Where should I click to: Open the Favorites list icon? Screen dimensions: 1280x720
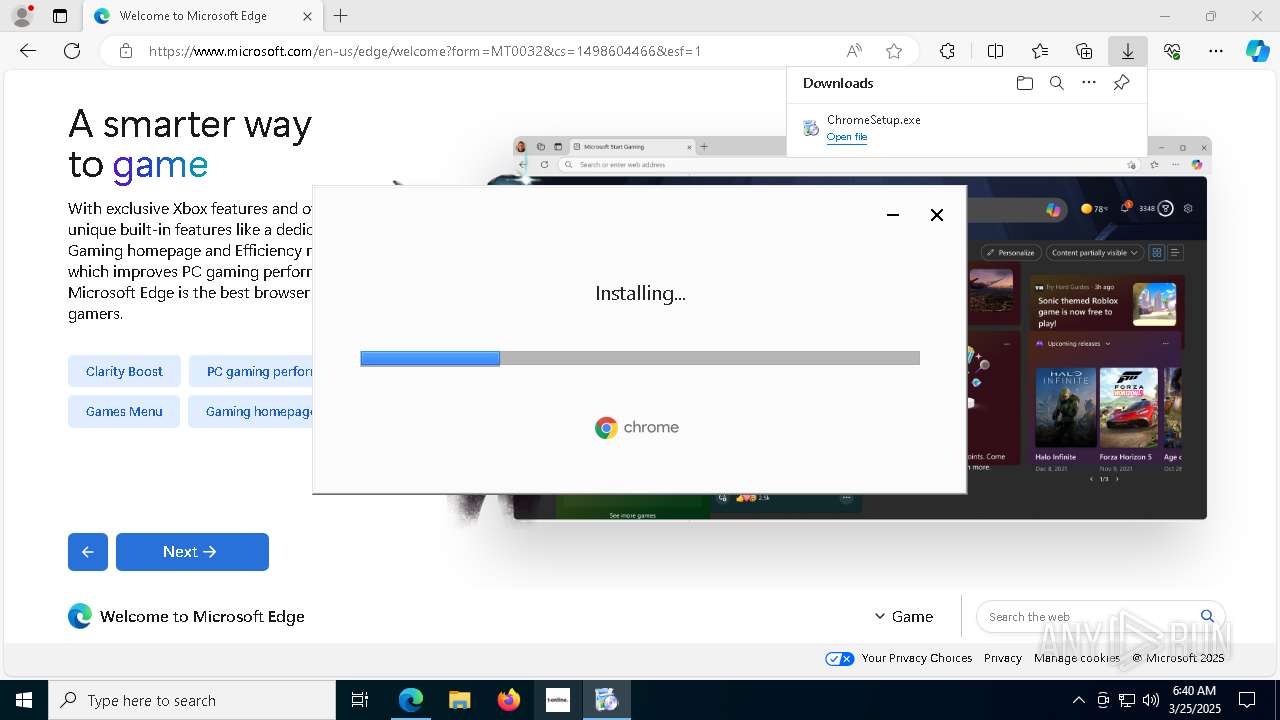[x=1040, y=51]
